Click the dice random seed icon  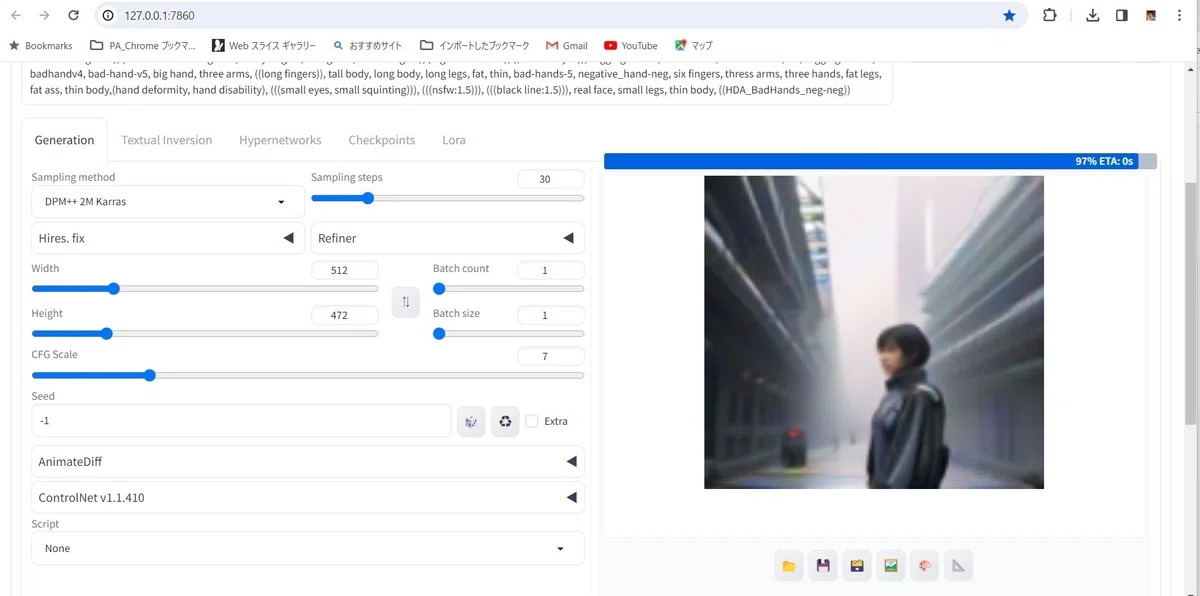[x=471, y=421]
